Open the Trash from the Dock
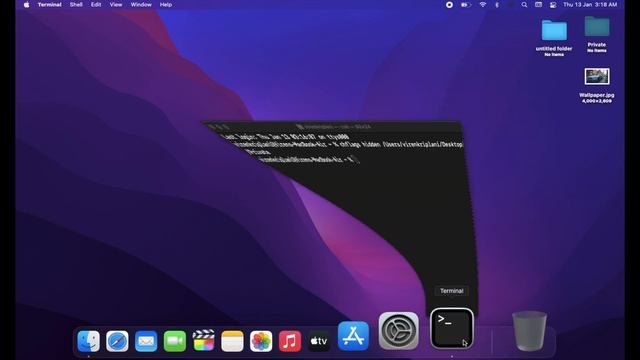This screenshot has width=640, height=360. pos(529,331)
